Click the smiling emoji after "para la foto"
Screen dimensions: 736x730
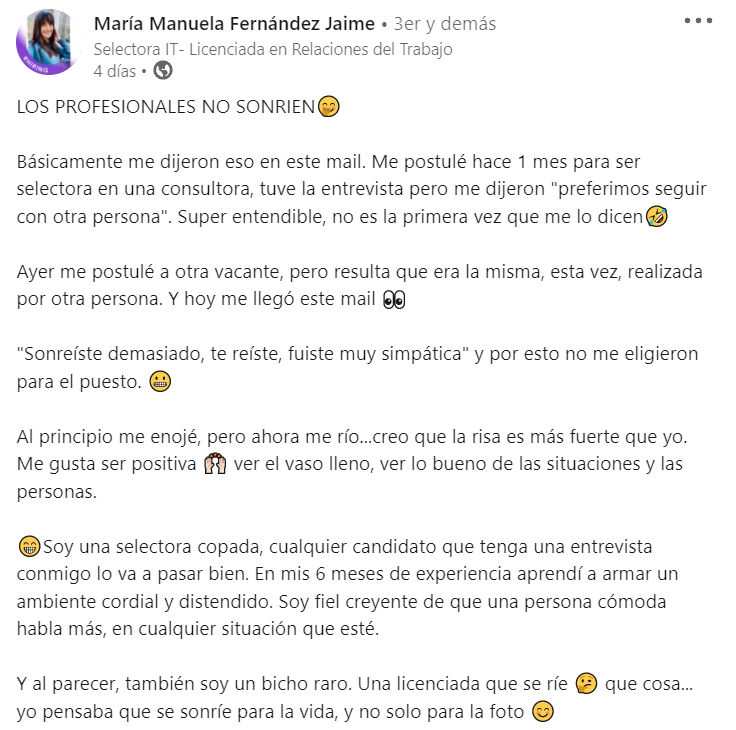542,713
